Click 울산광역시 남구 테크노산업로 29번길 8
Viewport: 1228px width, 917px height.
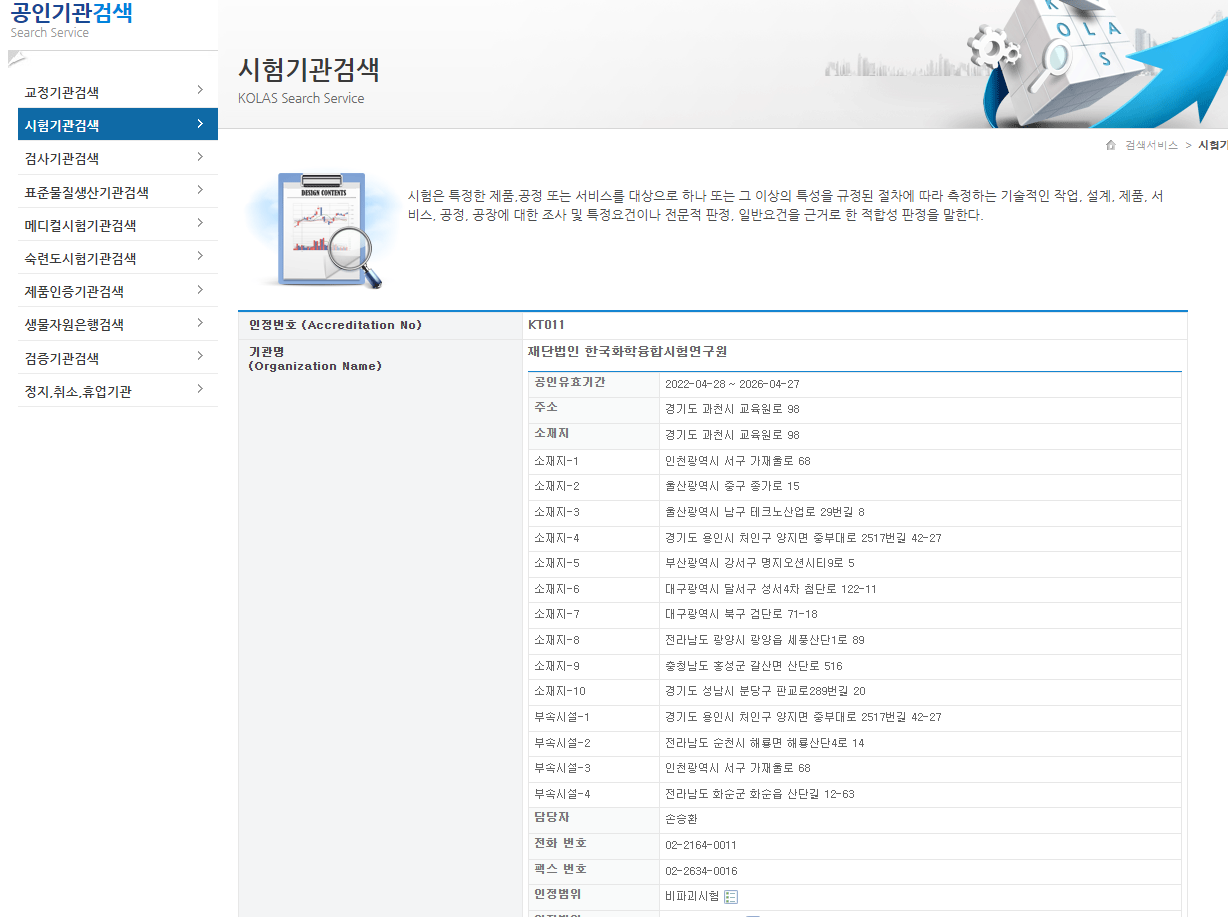(764, 512)
